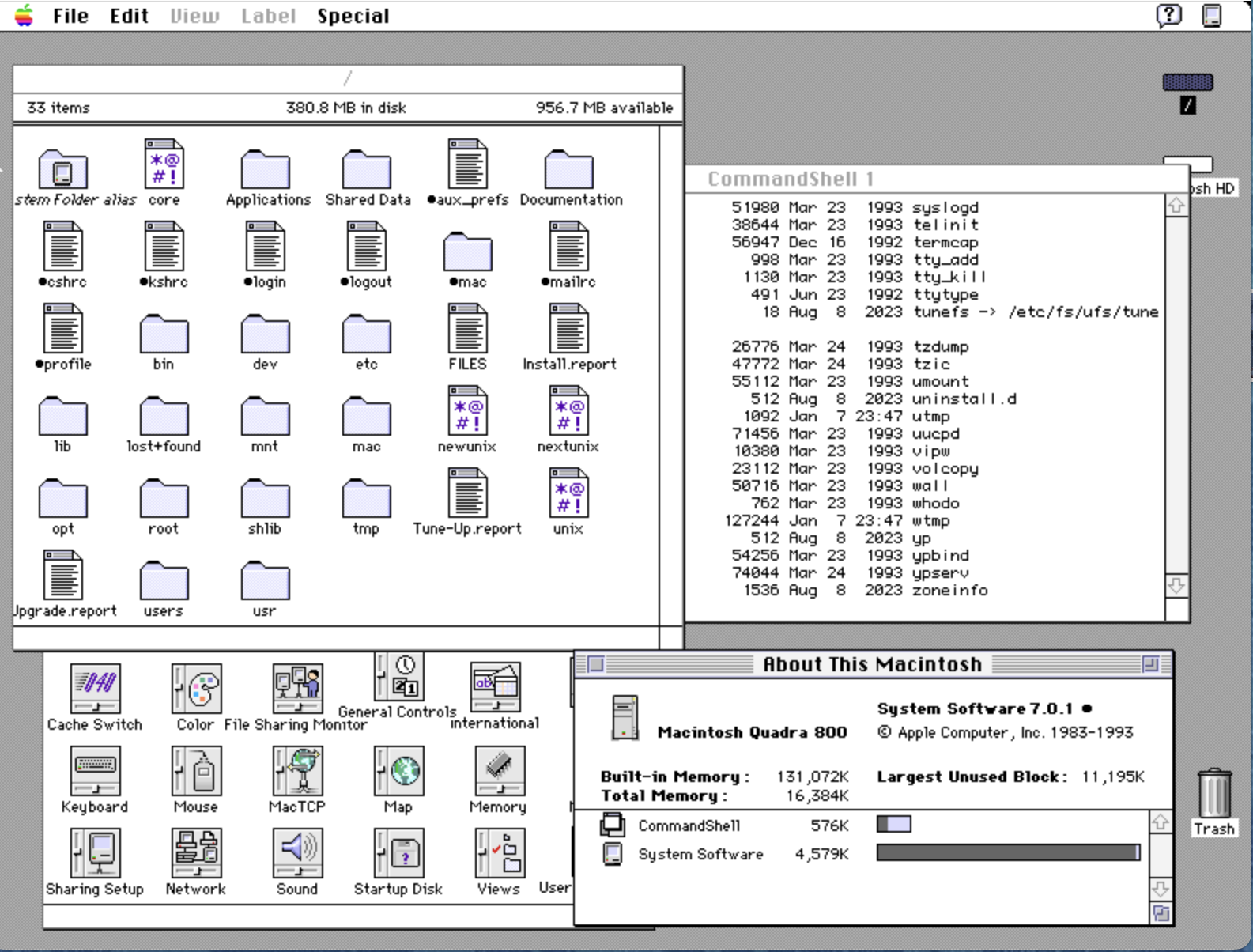Open the Network control panel
This screenshot has height=952, width=1253.
(196, 853)
